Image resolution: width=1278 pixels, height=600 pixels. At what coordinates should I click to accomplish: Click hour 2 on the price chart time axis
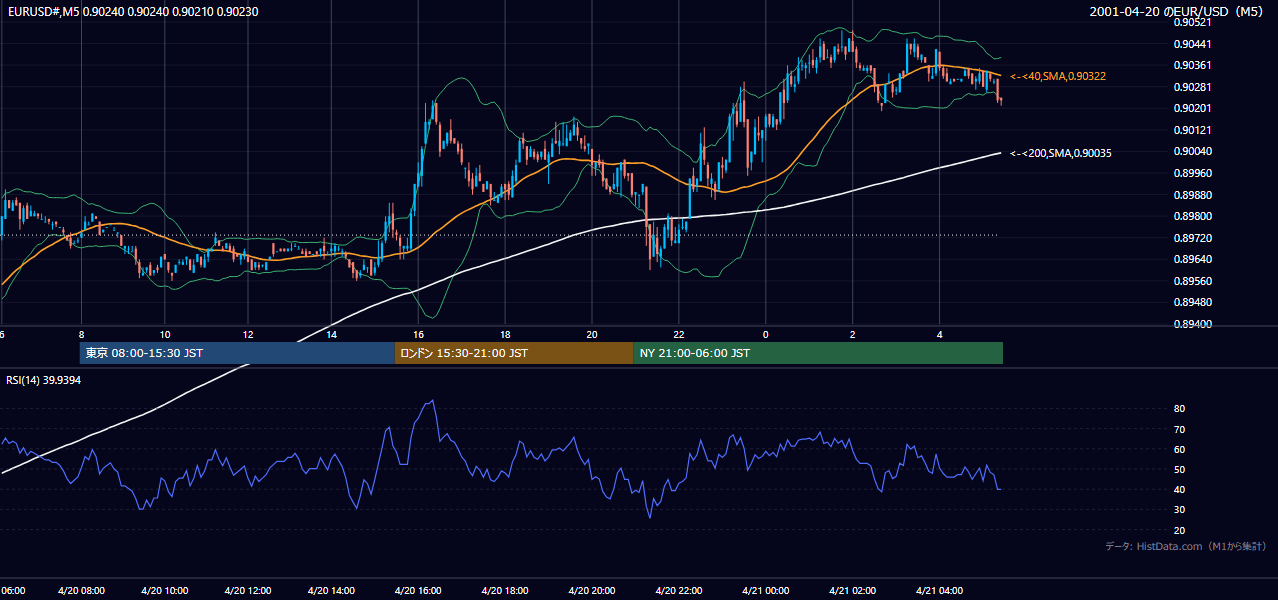[x=853, y=334]
